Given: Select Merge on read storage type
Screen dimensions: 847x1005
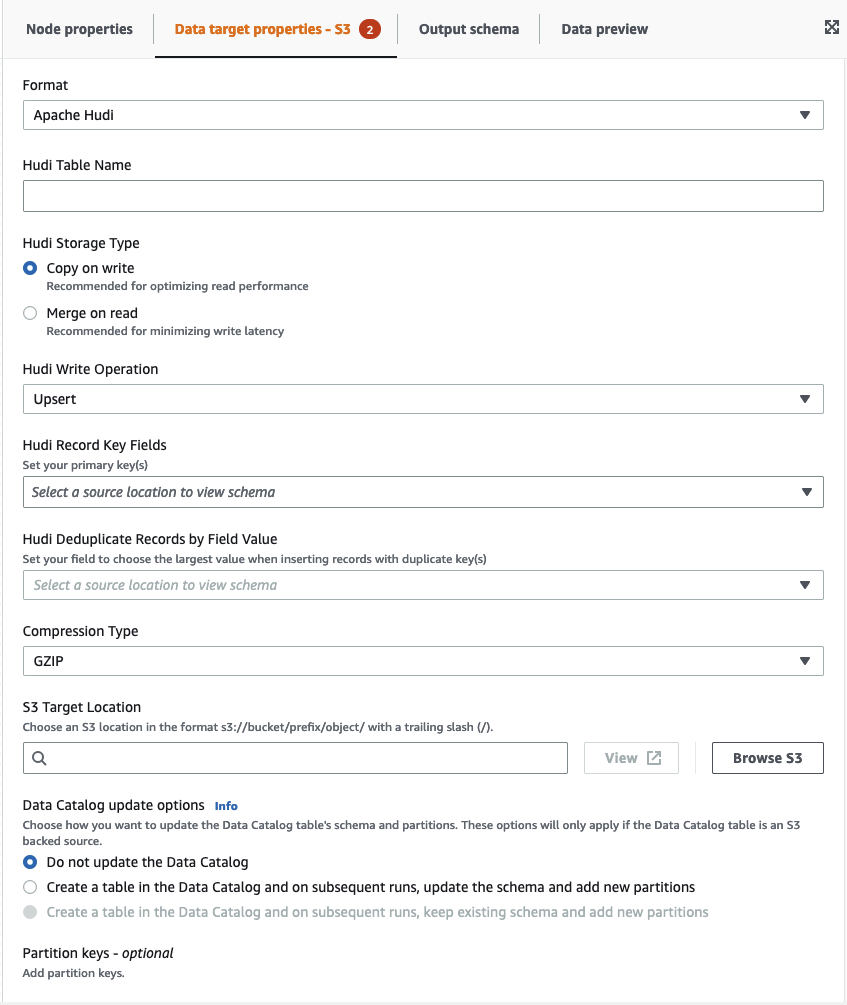Looking at the screenshot, I should click(30, 313).
